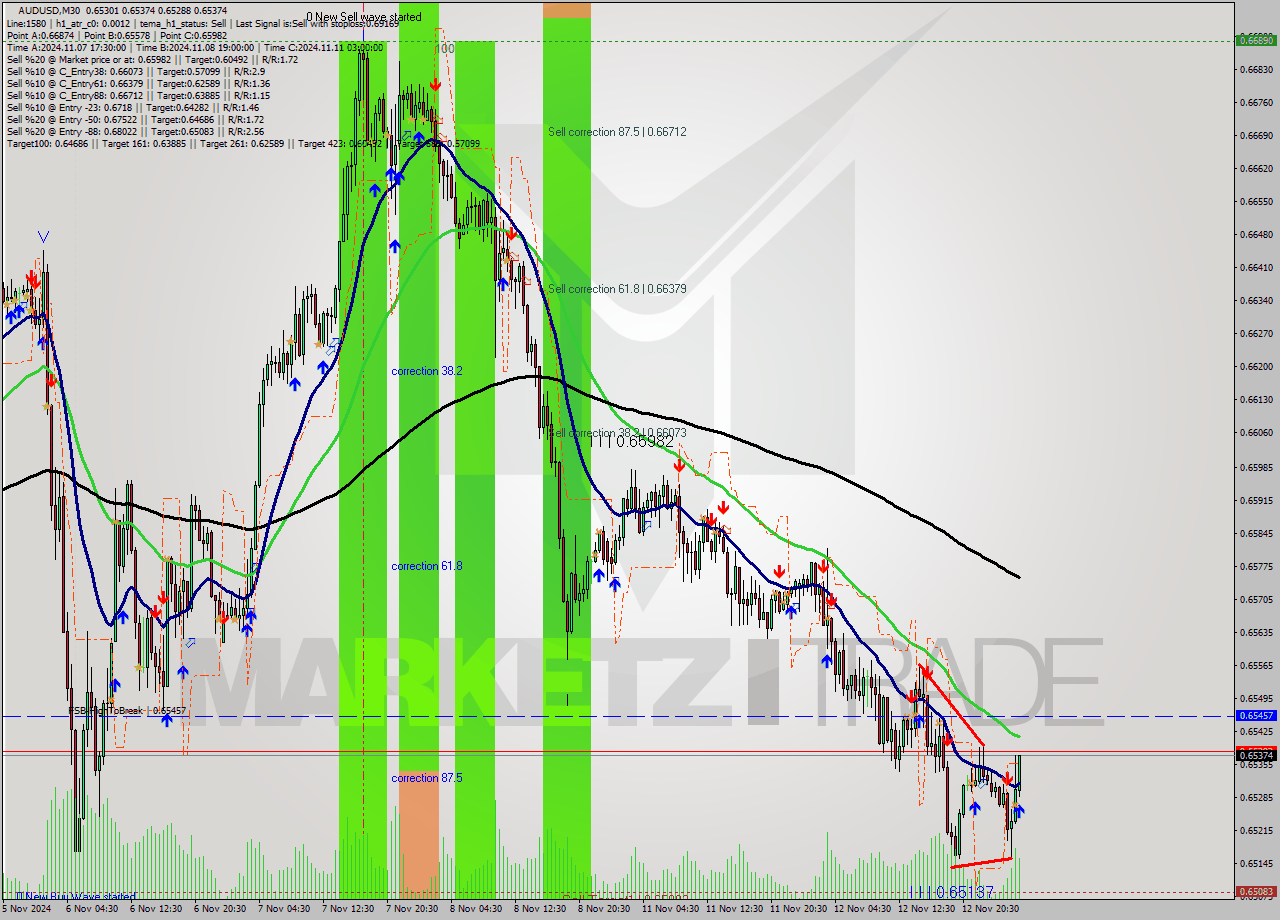Screen dimensions: 1280x920
Task: Select 'Sell %20 @ Market price' info line
Action: click(152, 59)
